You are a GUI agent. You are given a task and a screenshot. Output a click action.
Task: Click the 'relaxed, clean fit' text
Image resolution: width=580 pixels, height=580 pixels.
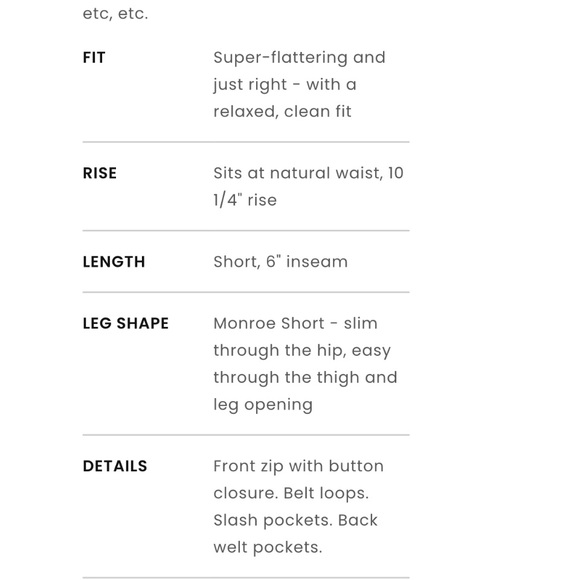282,112
